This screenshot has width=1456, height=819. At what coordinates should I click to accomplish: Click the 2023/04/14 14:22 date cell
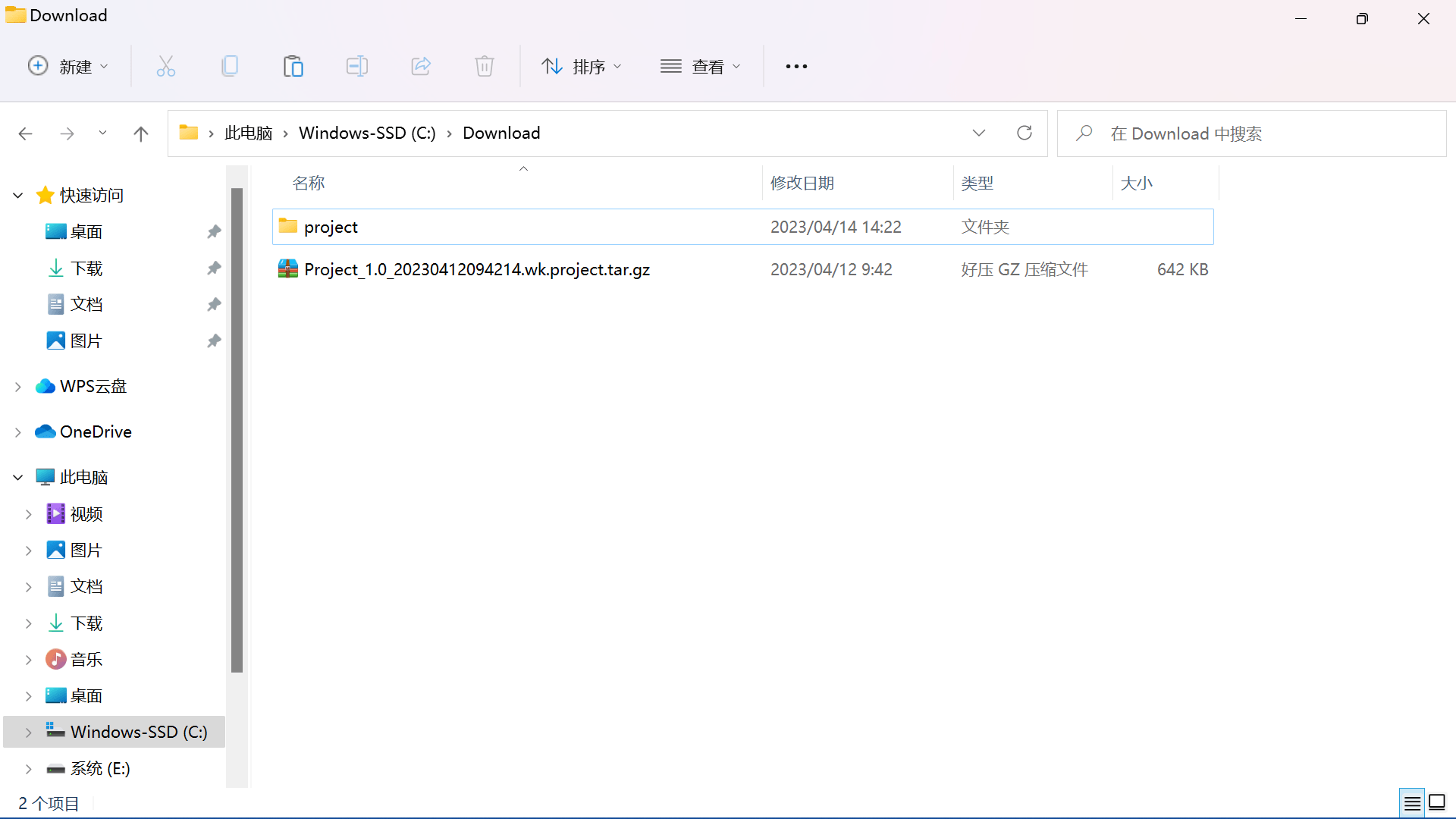[836, 227]
